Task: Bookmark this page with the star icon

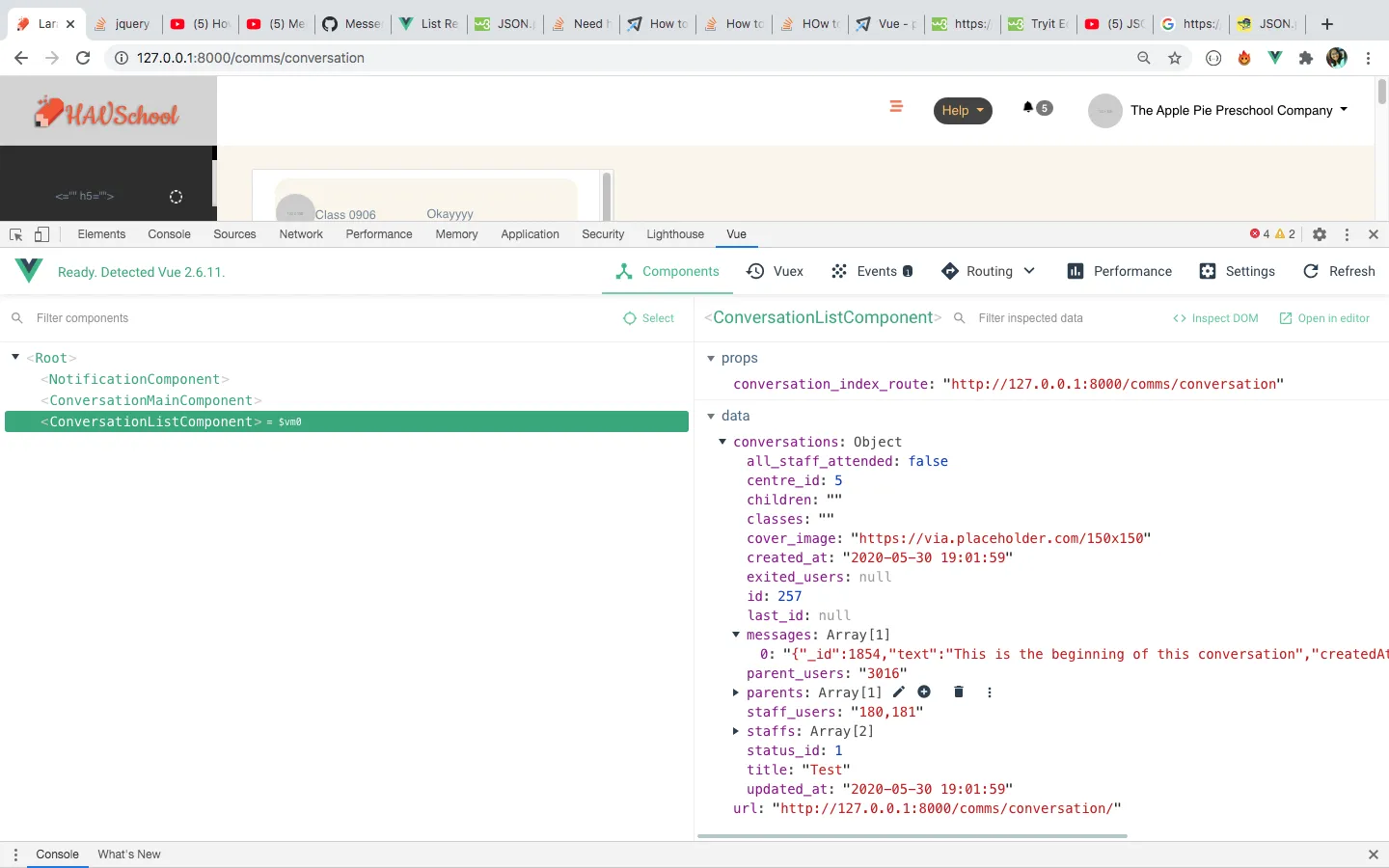Action: (1175, 58)
